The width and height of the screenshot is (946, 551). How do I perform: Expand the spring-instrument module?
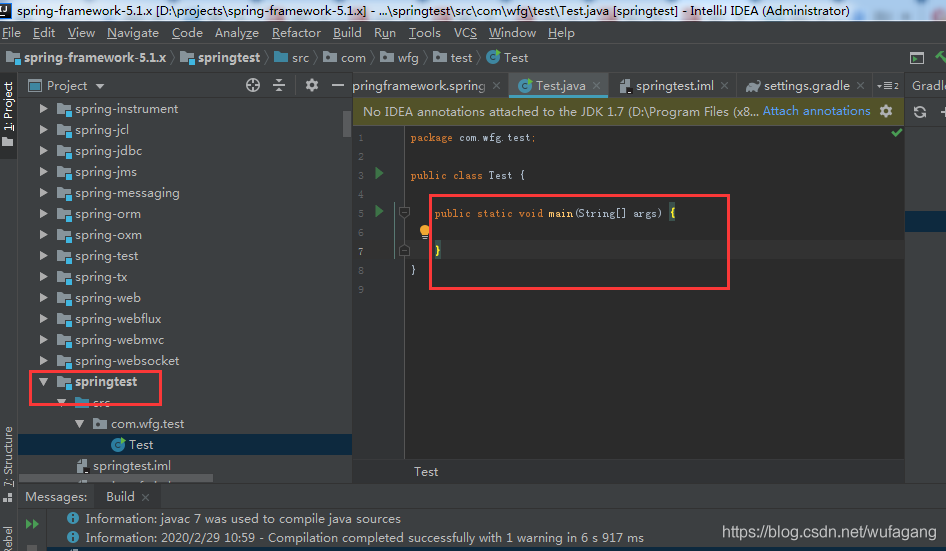coord(43,109)
